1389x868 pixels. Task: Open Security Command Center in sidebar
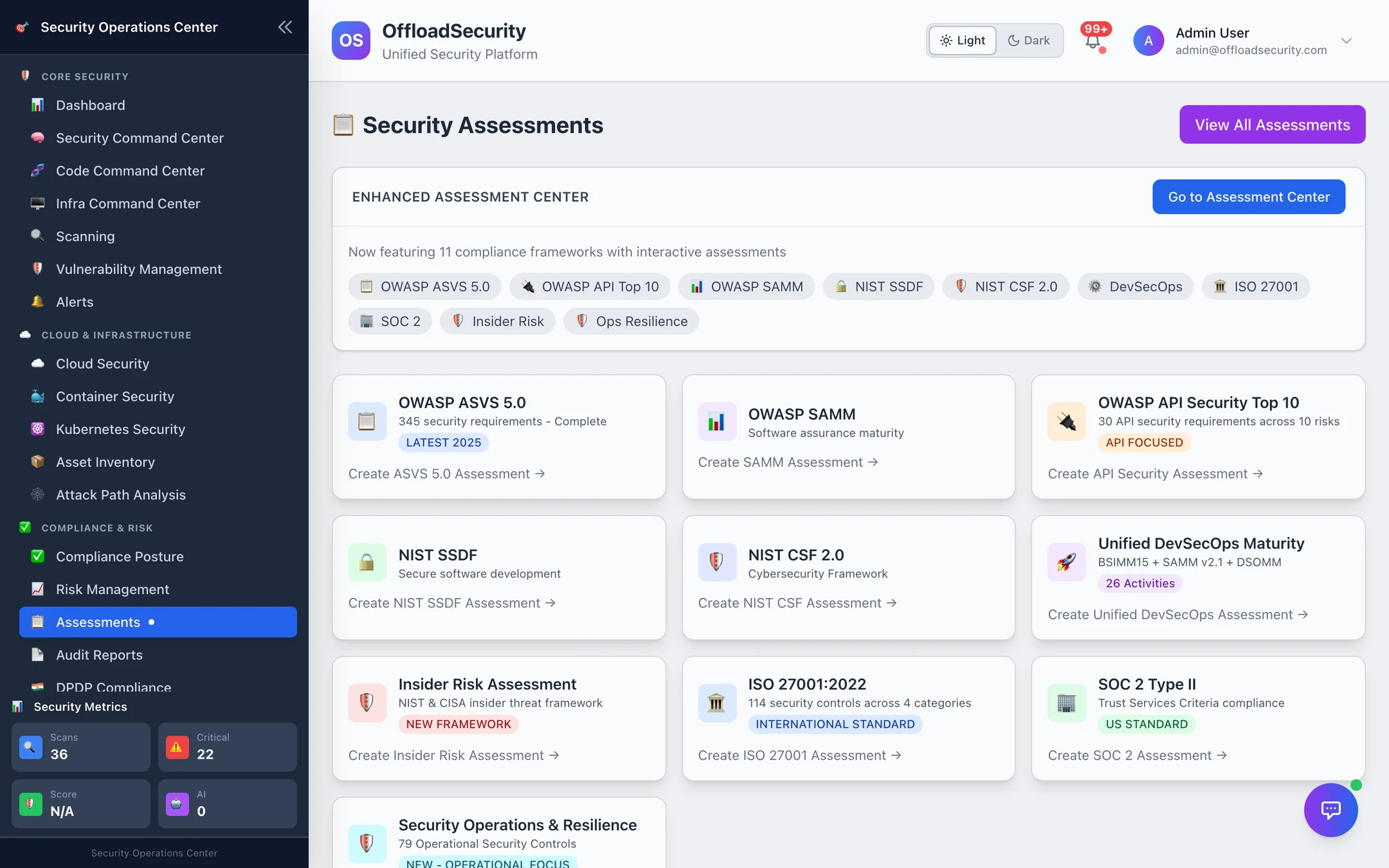pos(158,138)
